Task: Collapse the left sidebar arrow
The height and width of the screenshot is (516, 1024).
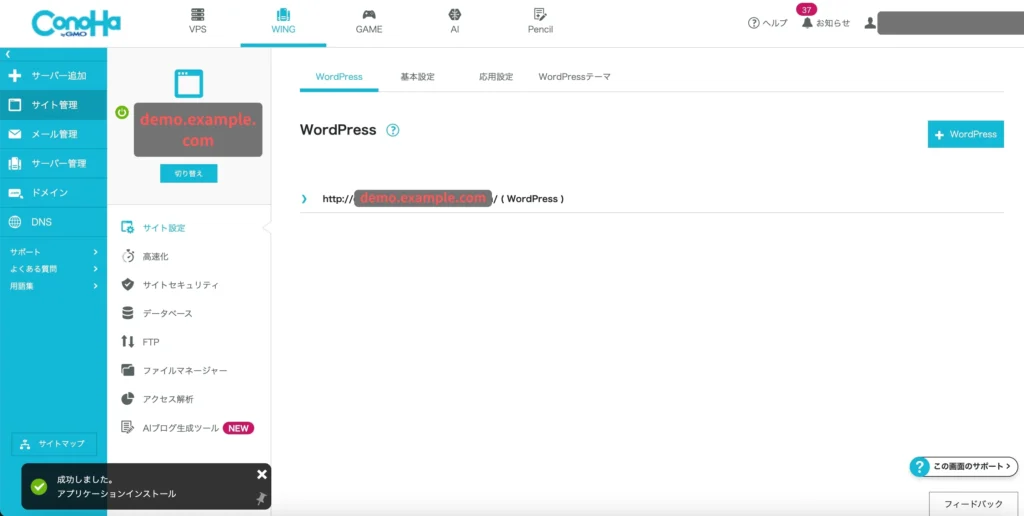Action: click(8, 54)
